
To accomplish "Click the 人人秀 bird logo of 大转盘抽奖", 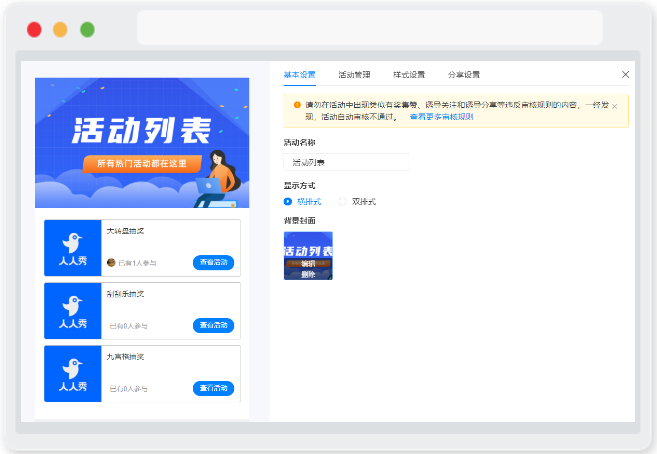I will click(x=72, y=248).
